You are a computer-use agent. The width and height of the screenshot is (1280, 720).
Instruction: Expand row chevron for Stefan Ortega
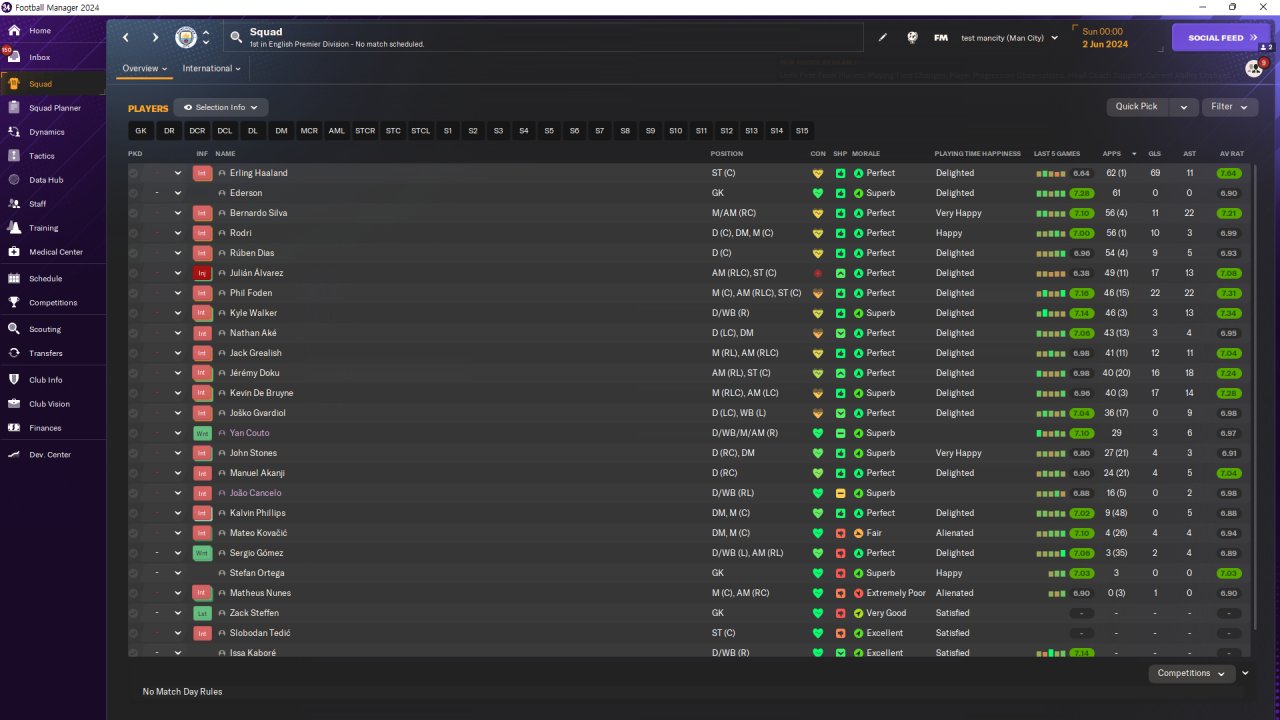point(178,573)
